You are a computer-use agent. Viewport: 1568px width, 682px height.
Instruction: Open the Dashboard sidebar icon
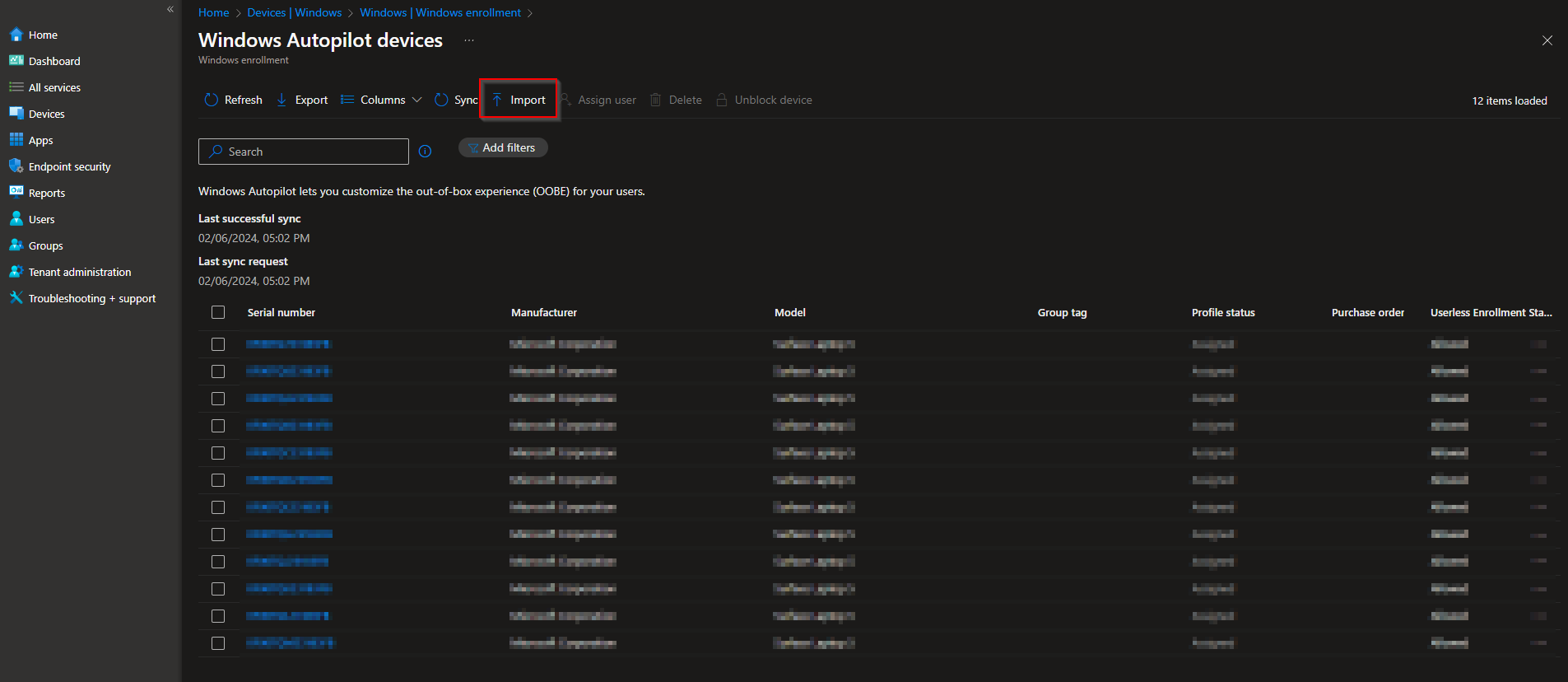point(16,61)
